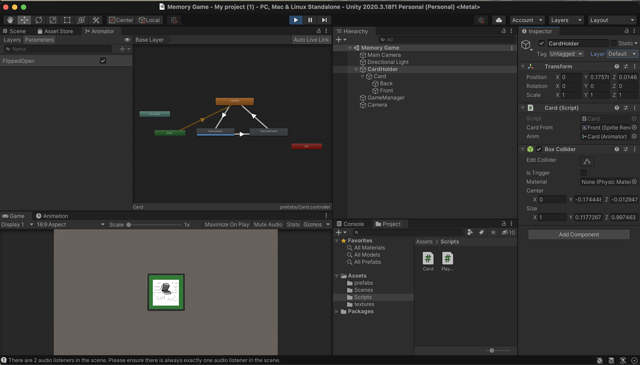640x365 pixels.
Task: Toggle the Static checkbox
Action: [x=613, y=43]
